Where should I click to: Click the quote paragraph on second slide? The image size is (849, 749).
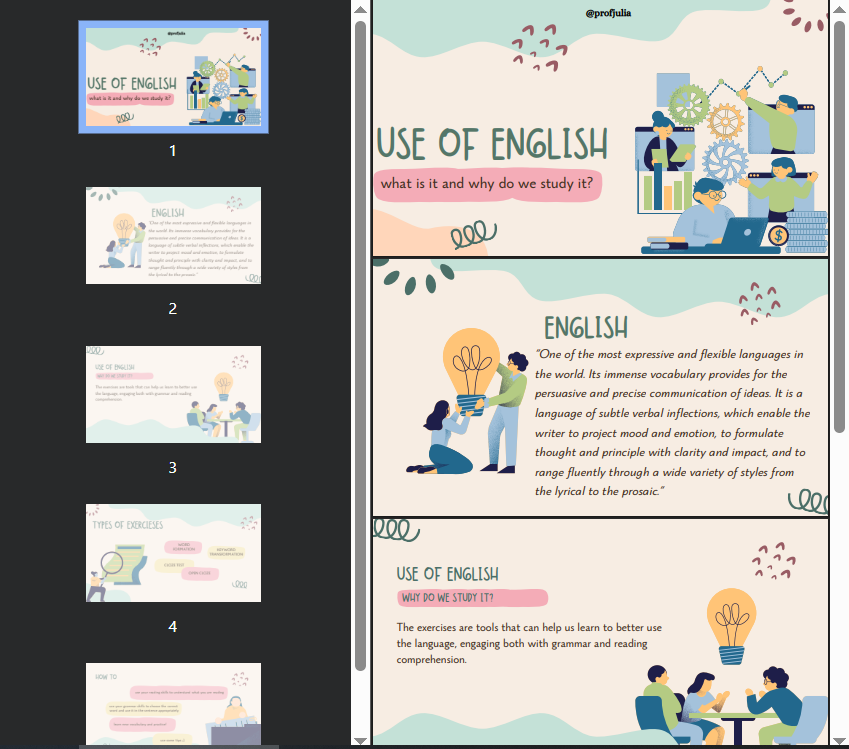(x=672, y=423)
